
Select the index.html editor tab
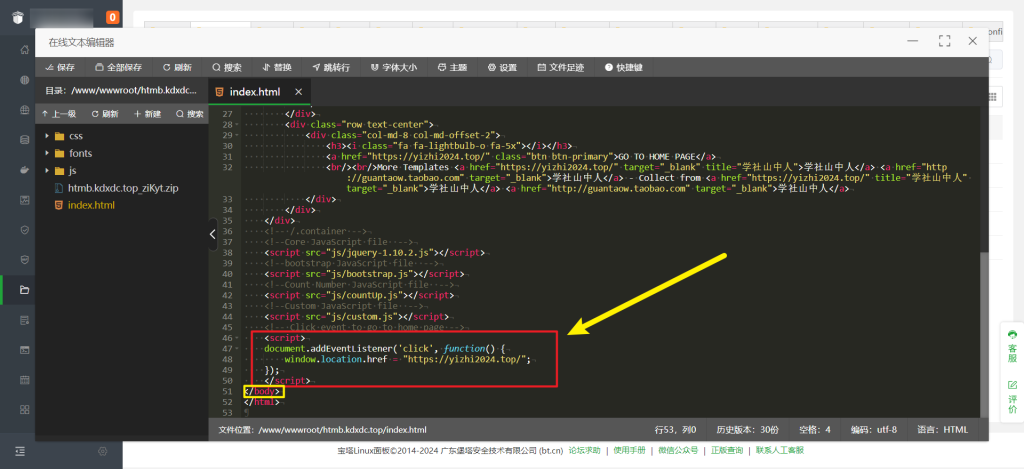point(254,92)
